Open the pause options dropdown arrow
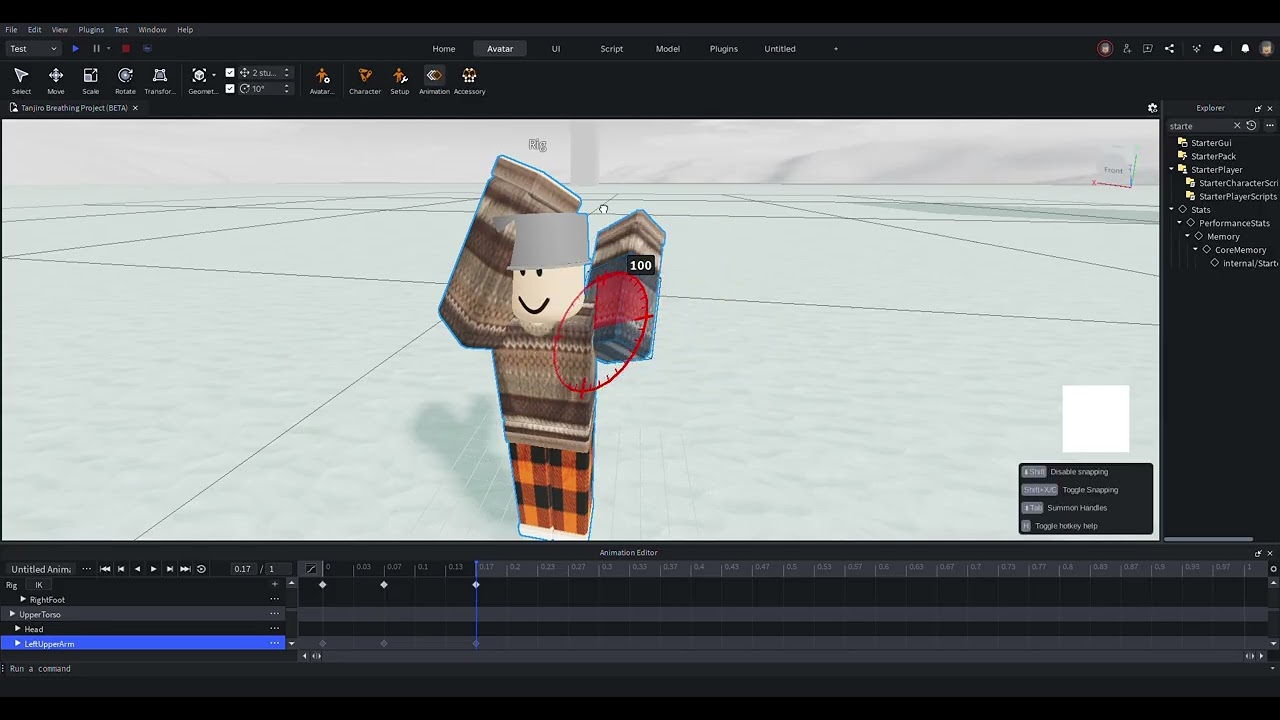This screenshot has height=720, width=1280. pyautogui.click(x=108, y=48)
